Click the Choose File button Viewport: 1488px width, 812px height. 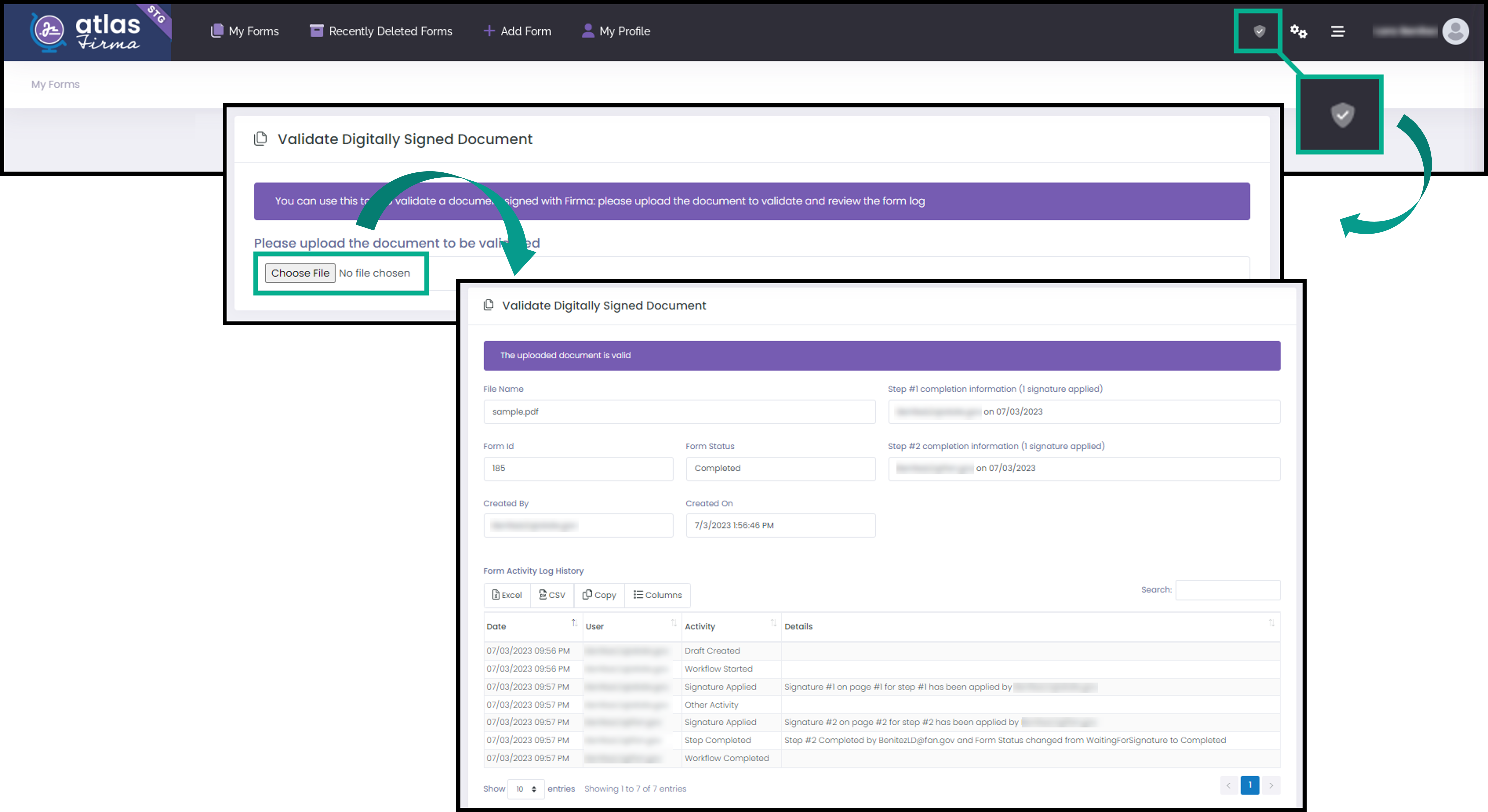[300, 273]
